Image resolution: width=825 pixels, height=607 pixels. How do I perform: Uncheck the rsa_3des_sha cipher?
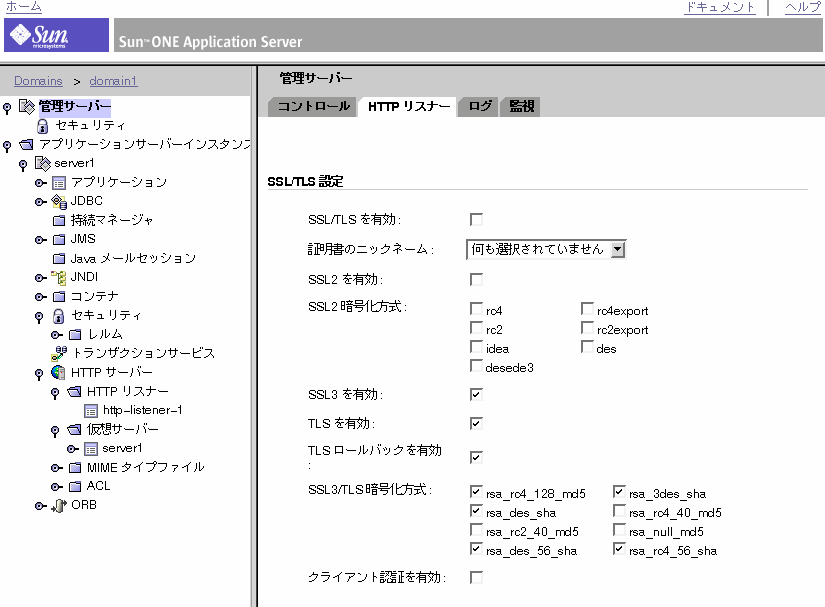coord(619,492)
